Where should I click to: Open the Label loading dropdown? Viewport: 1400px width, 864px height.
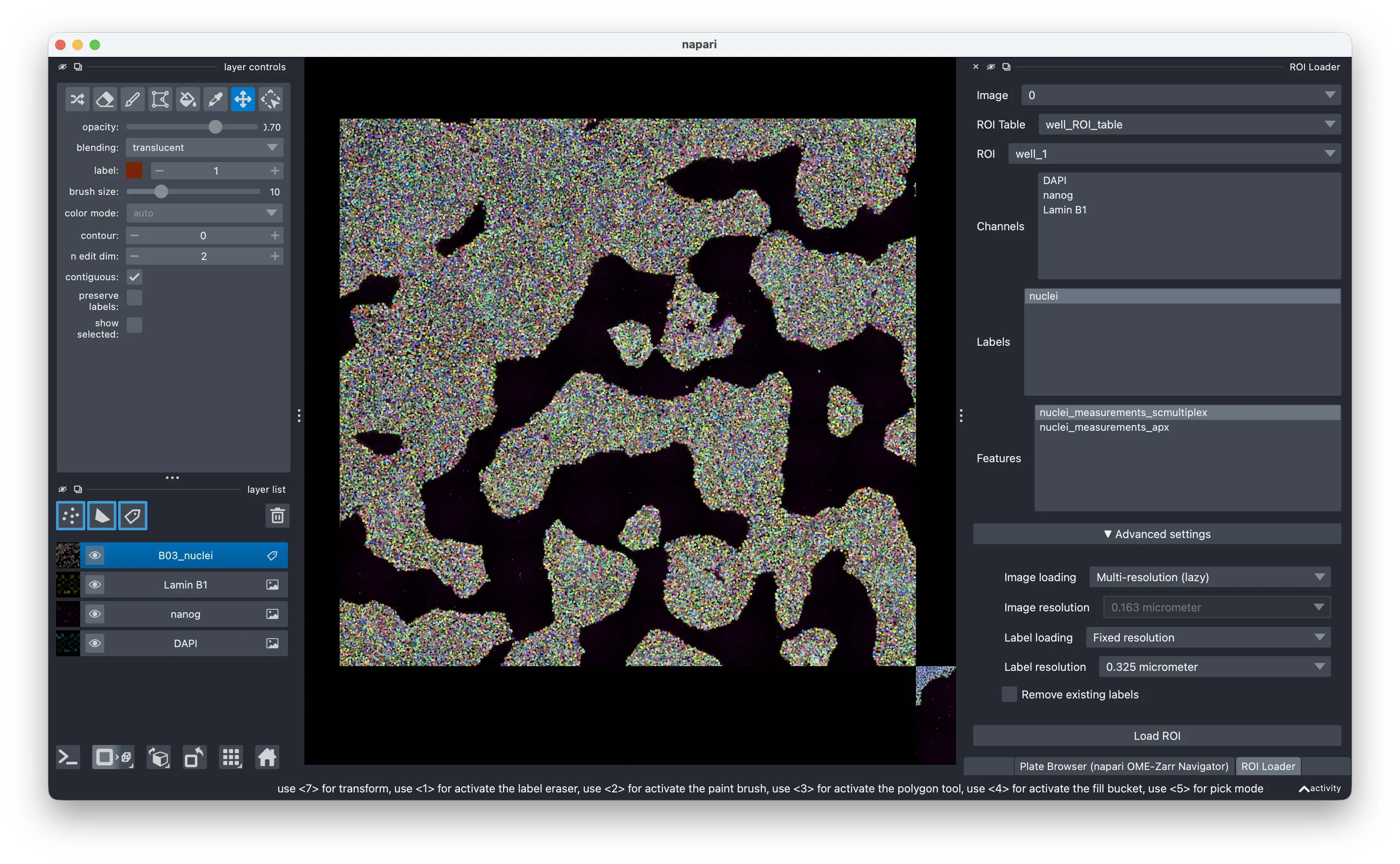coord(1208,638)
